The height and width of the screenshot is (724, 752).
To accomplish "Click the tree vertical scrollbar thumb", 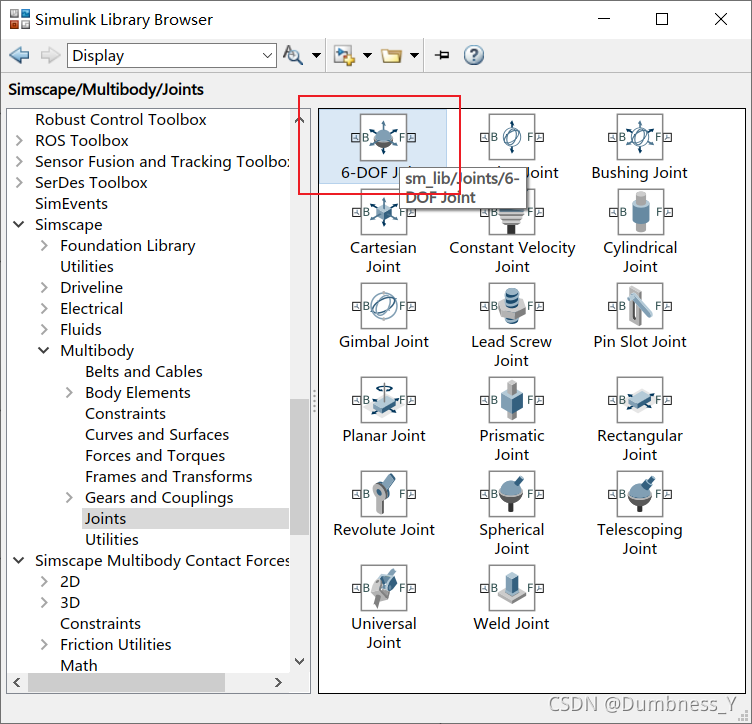I will 300,467.
